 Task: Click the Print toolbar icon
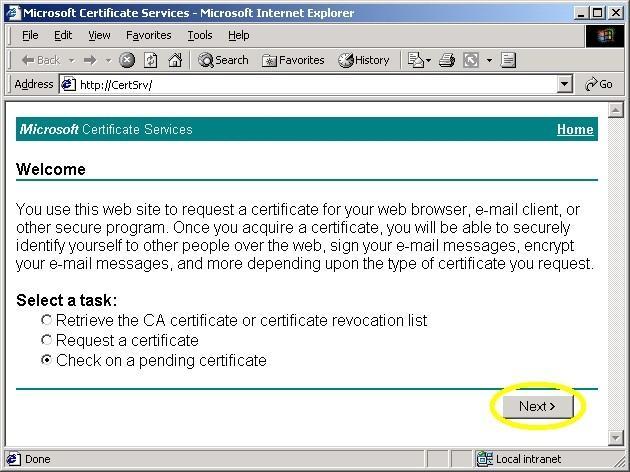(447, 61)
